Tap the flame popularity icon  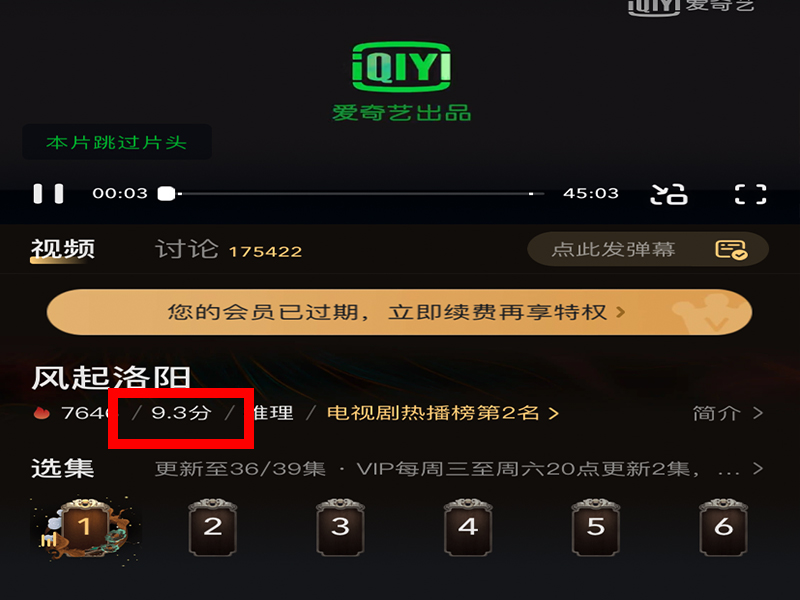42,413
